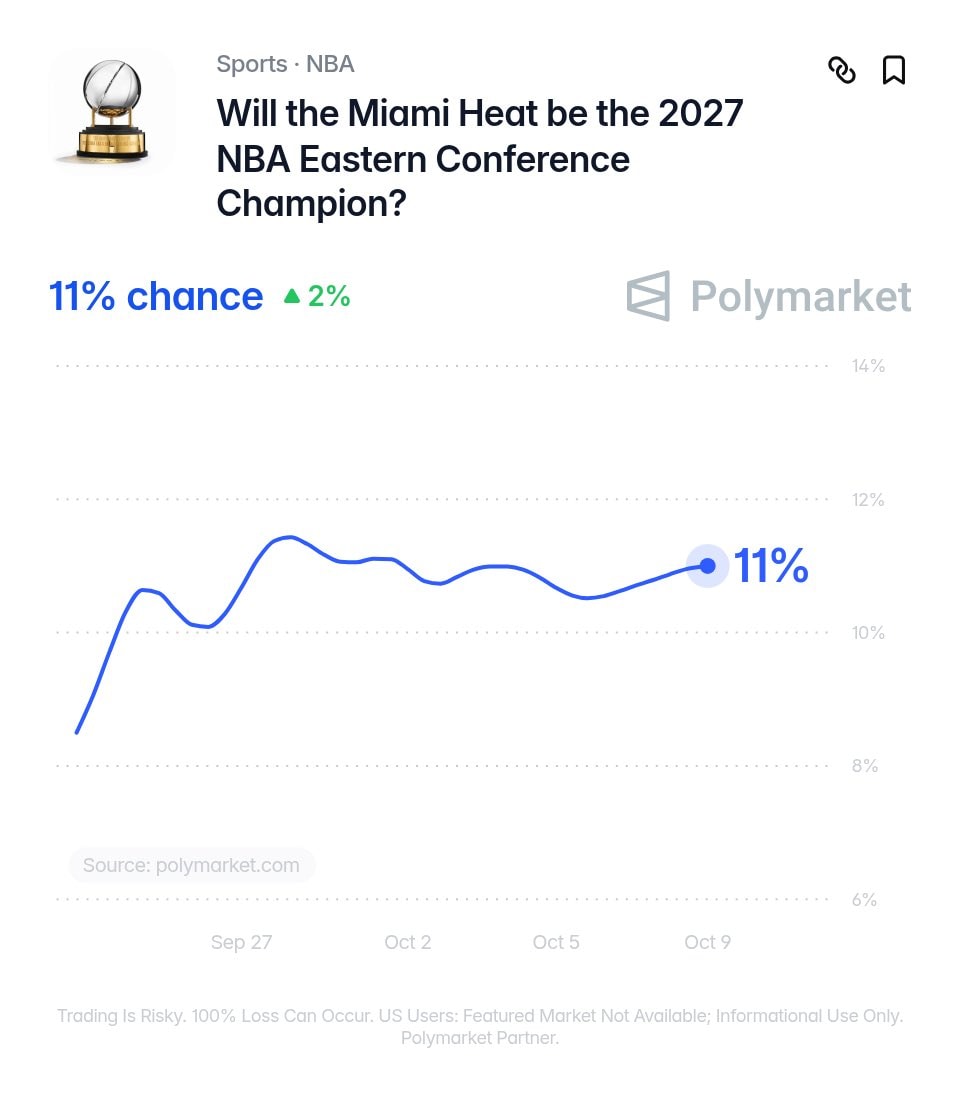Copy the market link icon
The height and width of the screenshot is (1098, 960).
tap(842, 70)
